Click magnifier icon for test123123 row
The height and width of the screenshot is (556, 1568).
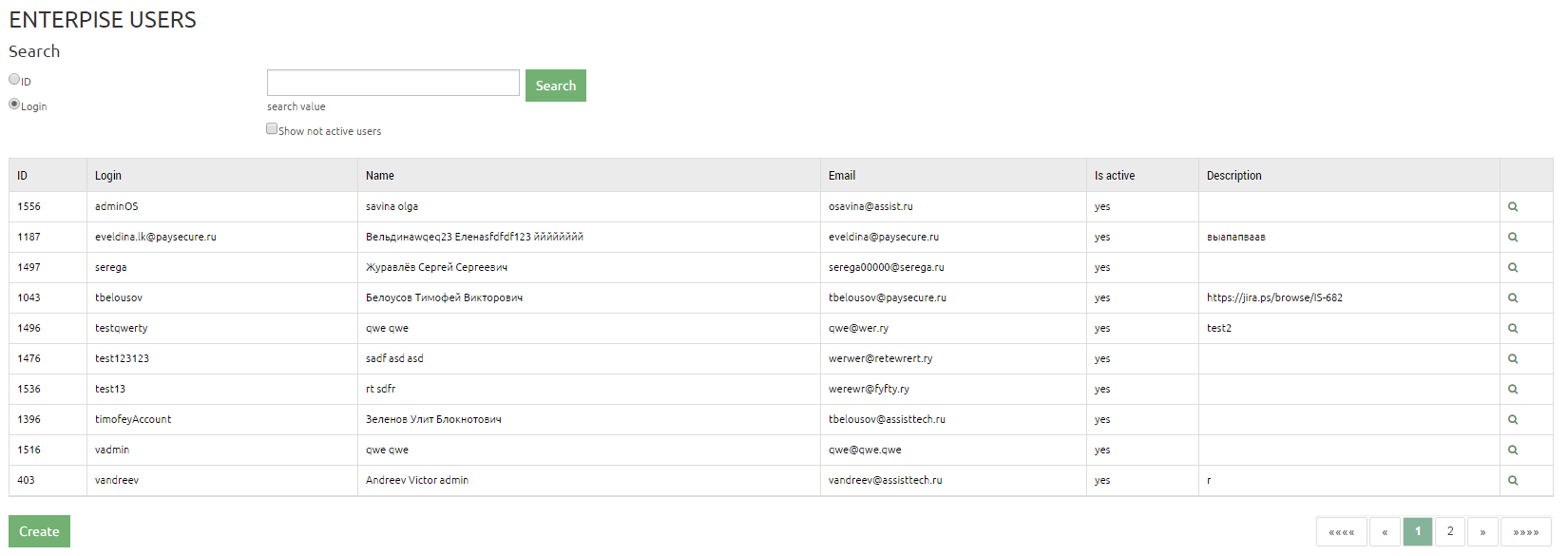pyautogui.click(x=1512, y=358)
